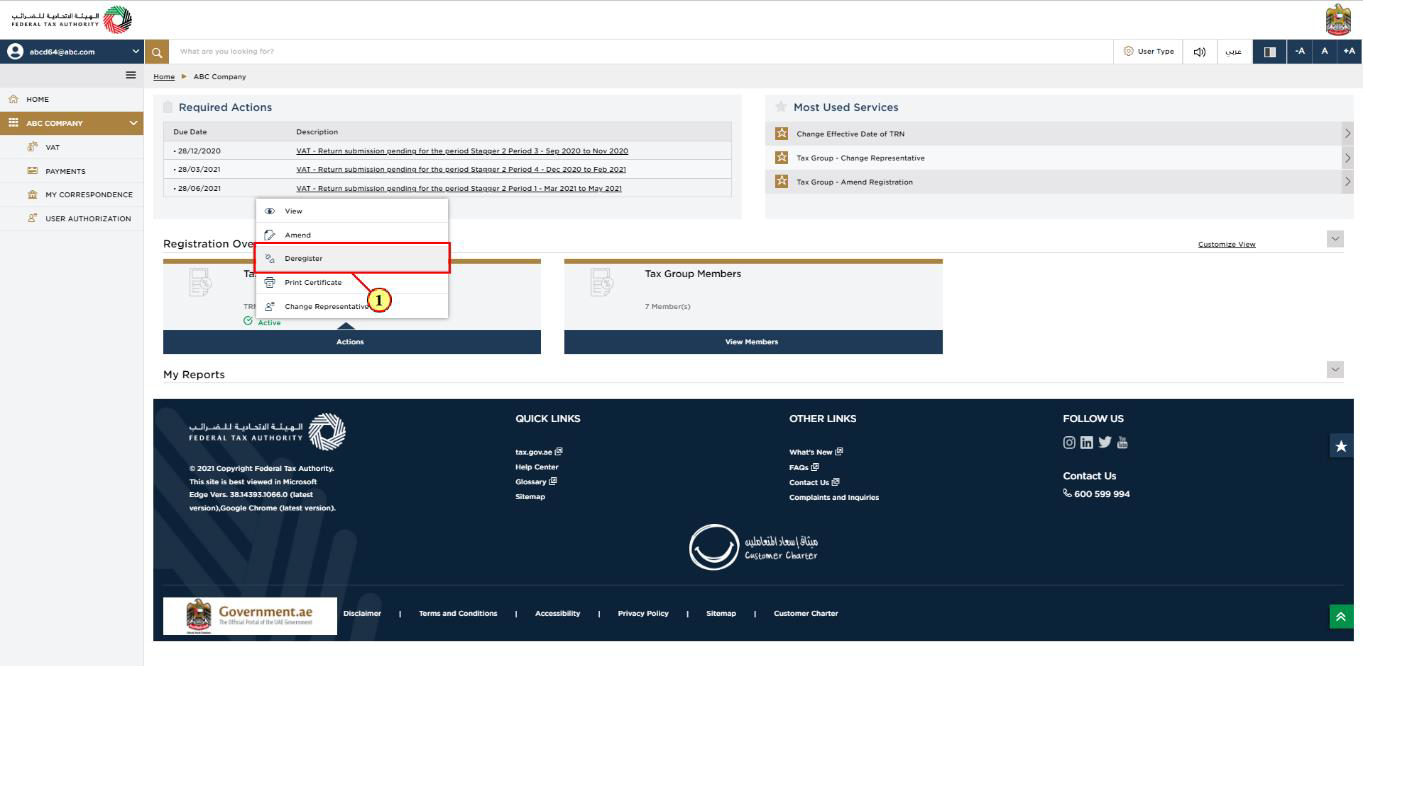Star the Change Effective Date of TRN service

(x=782, y=133)
